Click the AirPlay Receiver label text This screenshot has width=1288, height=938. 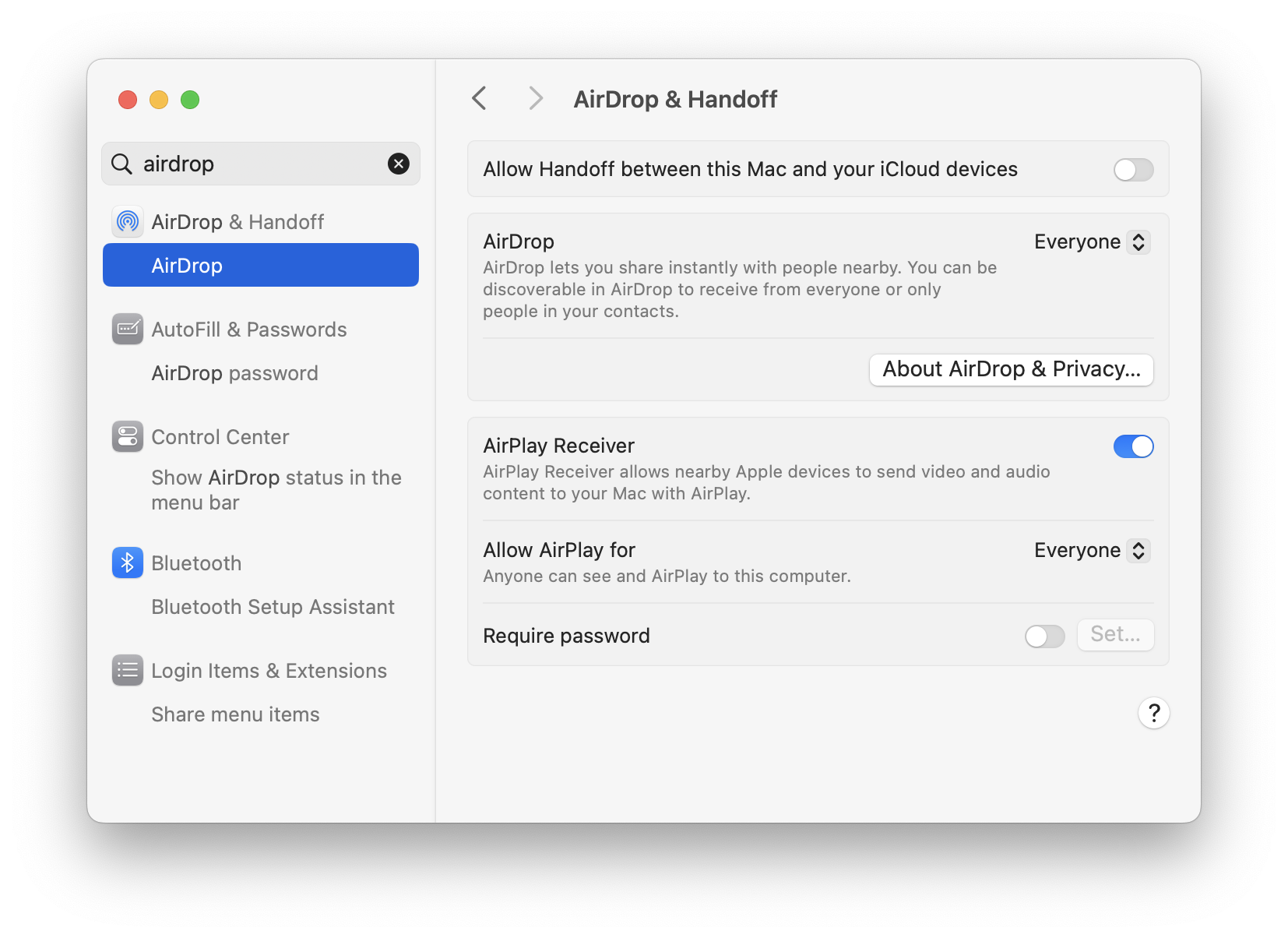pos(559,446)
